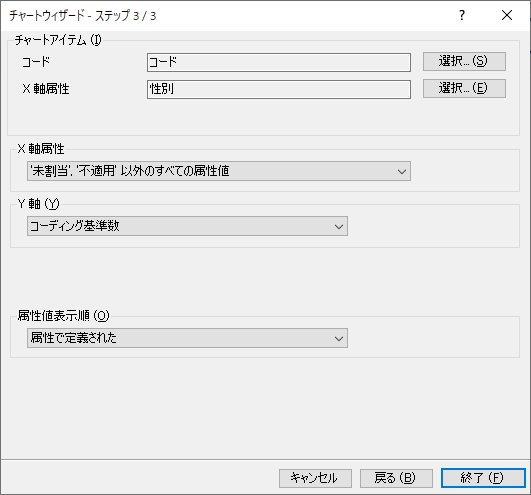
Task: Click the X 軸属性 label beside 性別 field
Action: point(46,89)
